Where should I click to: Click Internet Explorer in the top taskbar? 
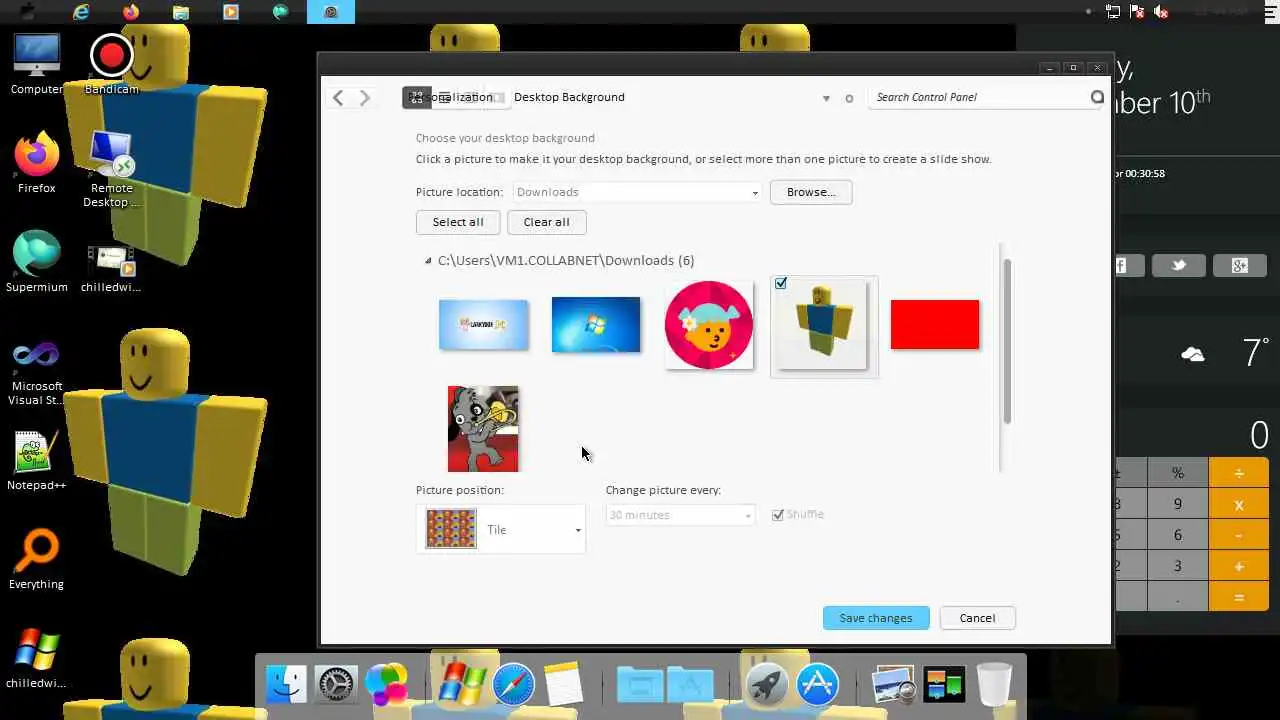pyautogui.click(x=81, y=12)
